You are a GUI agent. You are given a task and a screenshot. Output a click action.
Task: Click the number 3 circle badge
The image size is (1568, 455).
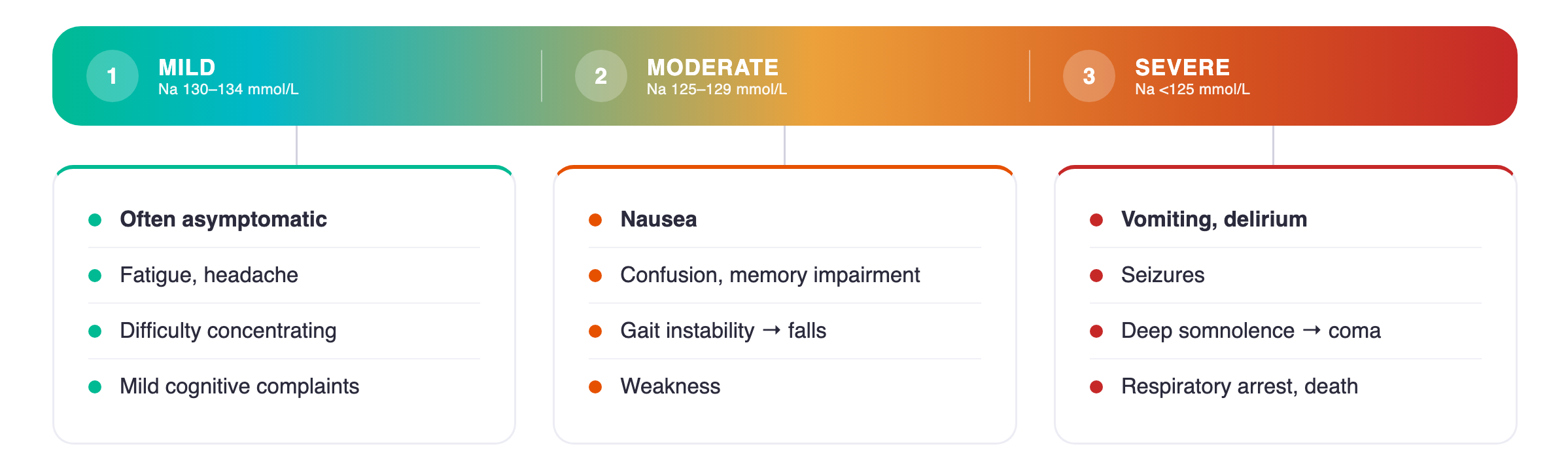tap(1089, 76)
